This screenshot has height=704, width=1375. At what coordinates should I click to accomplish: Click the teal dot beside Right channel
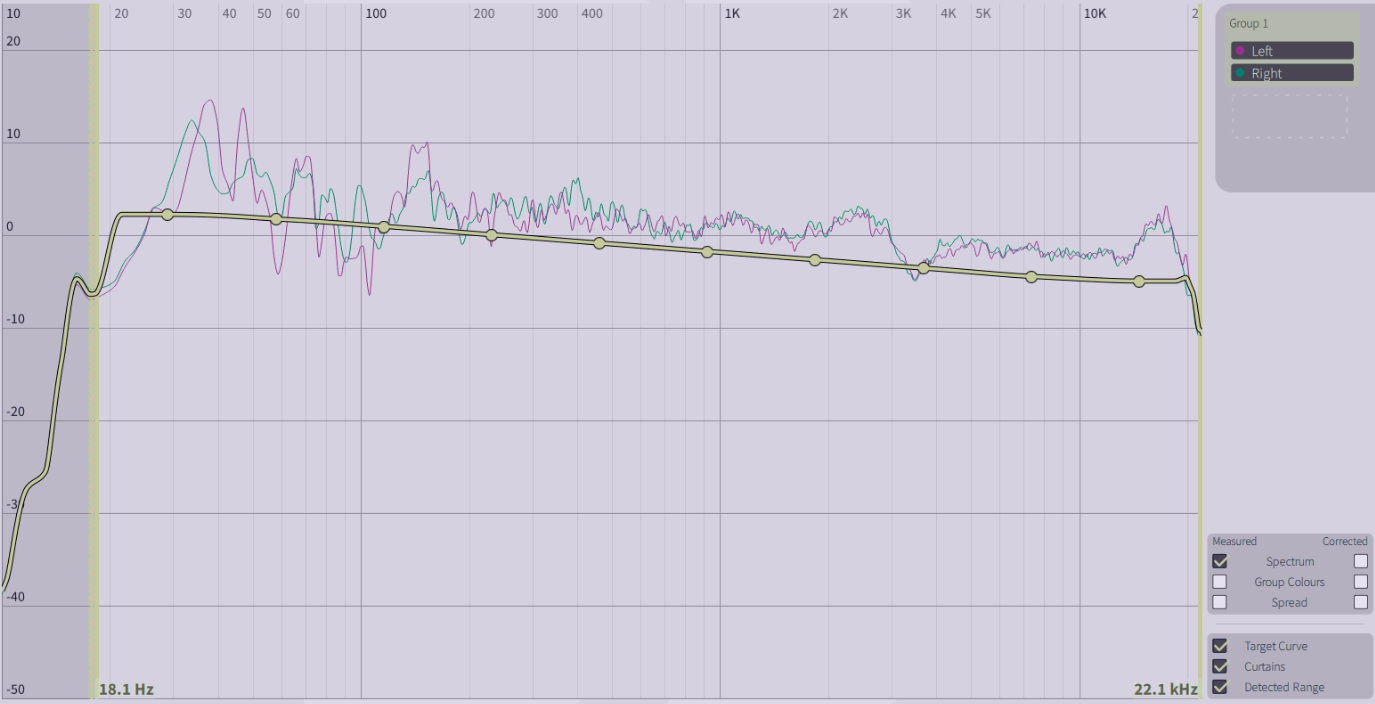click(1240, 73)
